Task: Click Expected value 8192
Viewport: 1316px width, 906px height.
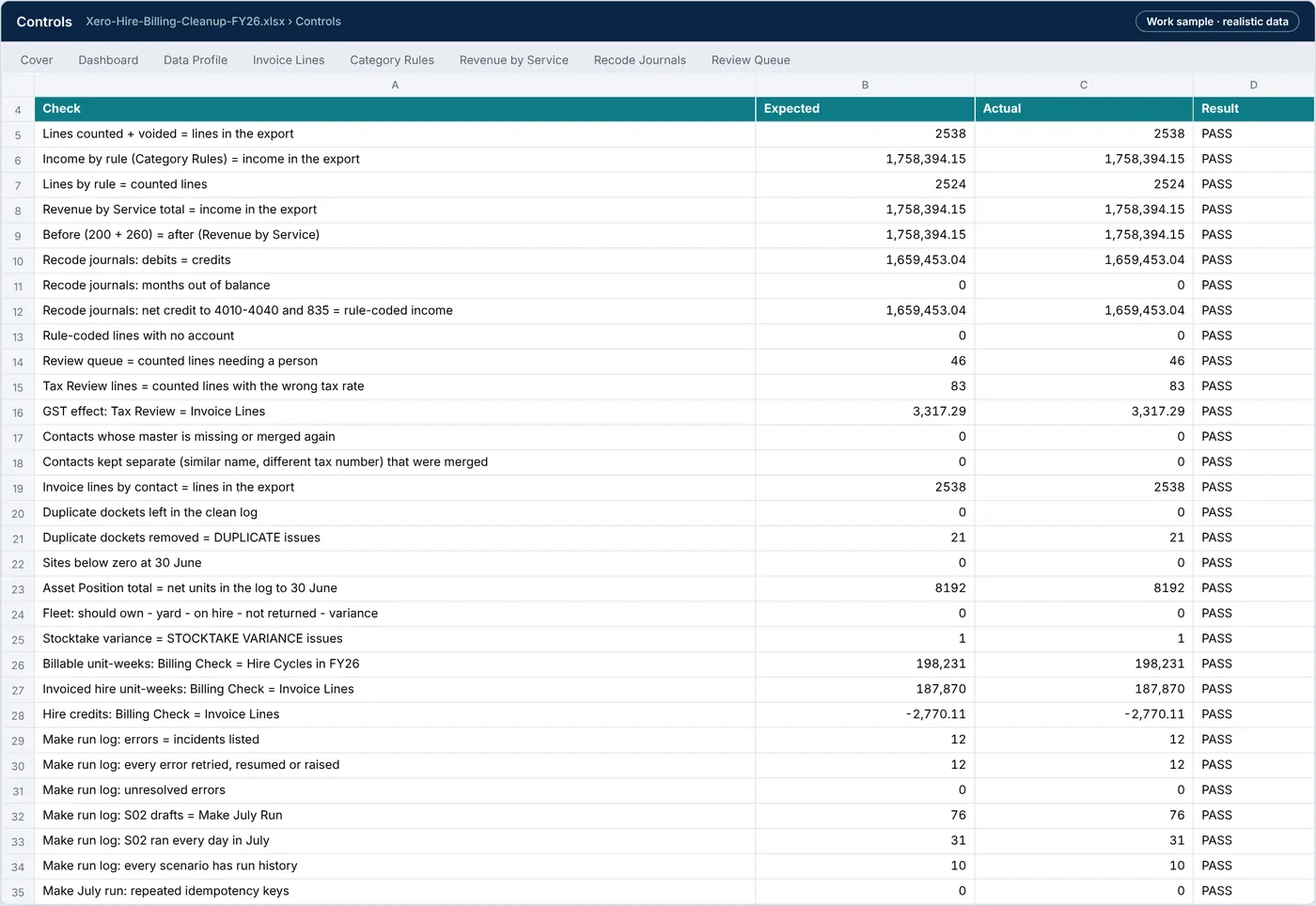Action: pos(865,588)
